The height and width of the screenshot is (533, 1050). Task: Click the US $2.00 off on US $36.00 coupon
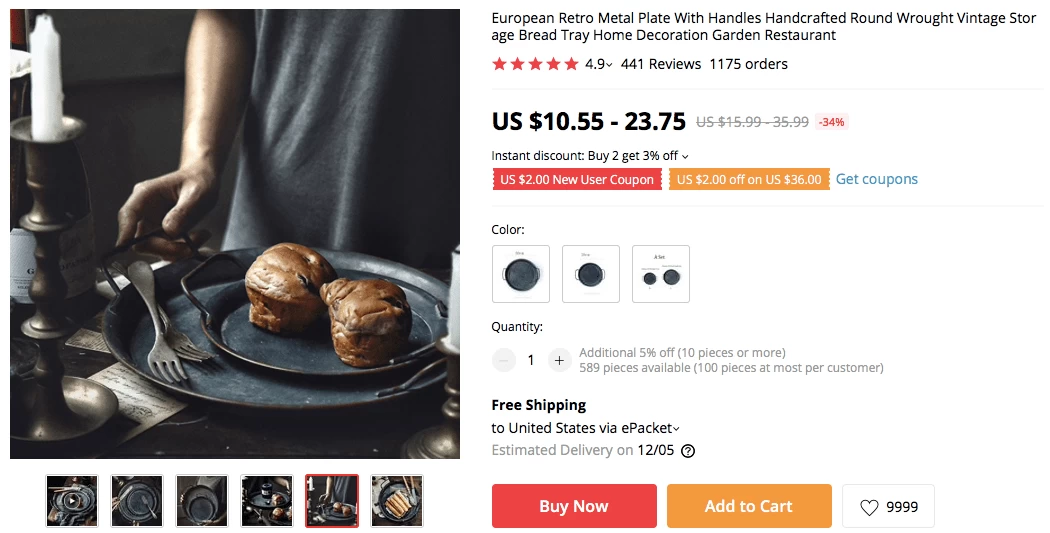(x=749, y=179)
